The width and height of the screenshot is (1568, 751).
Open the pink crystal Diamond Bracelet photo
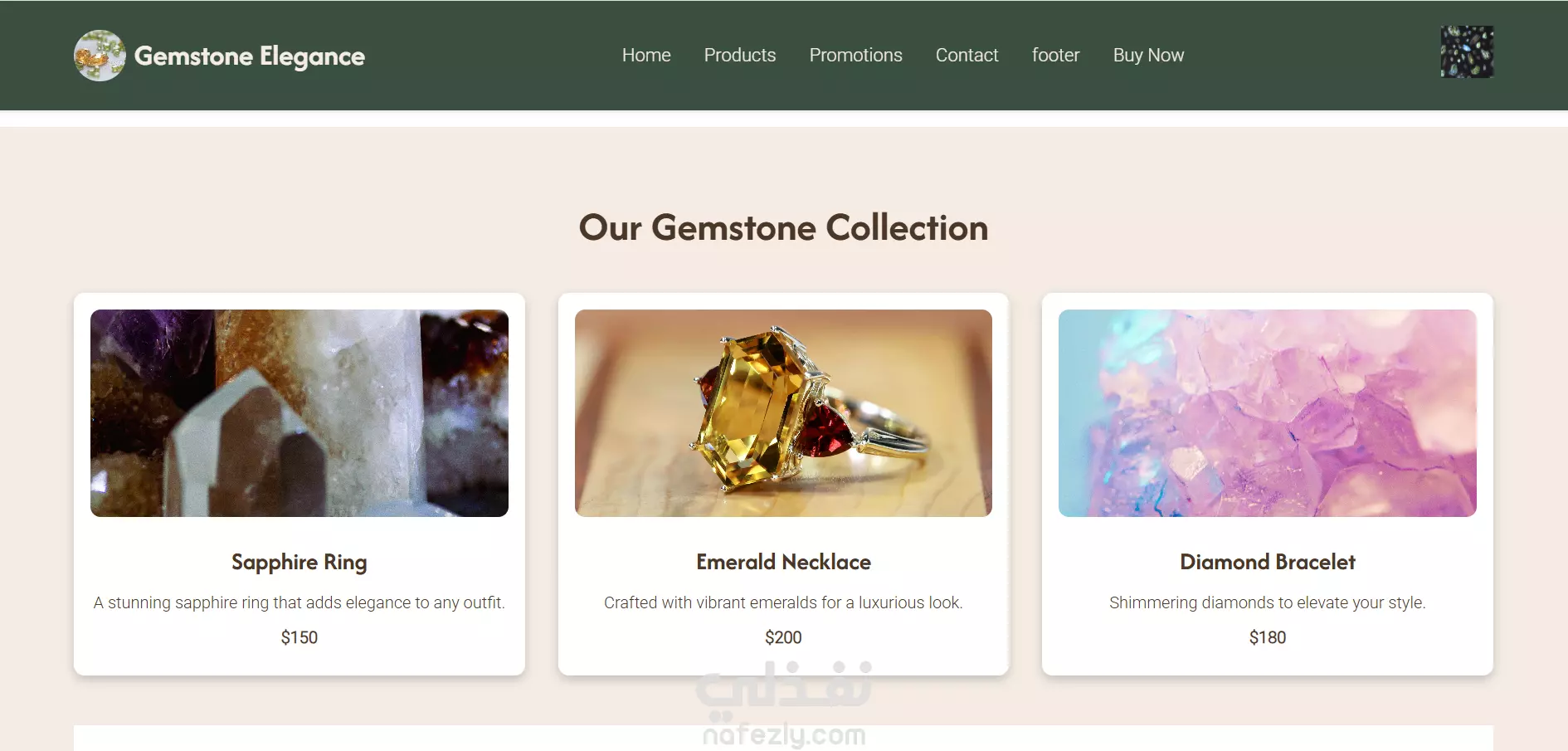pyautogui.click(x=1268, y=413)
